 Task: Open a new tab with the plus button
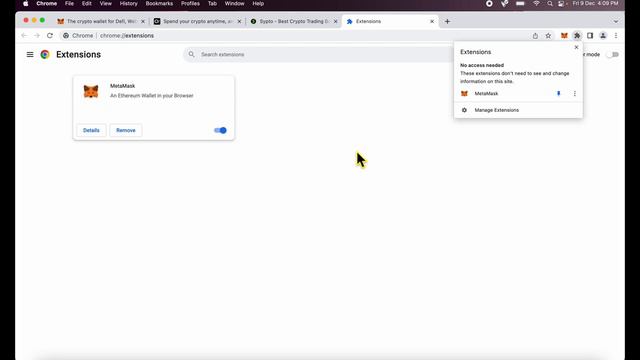447,21
